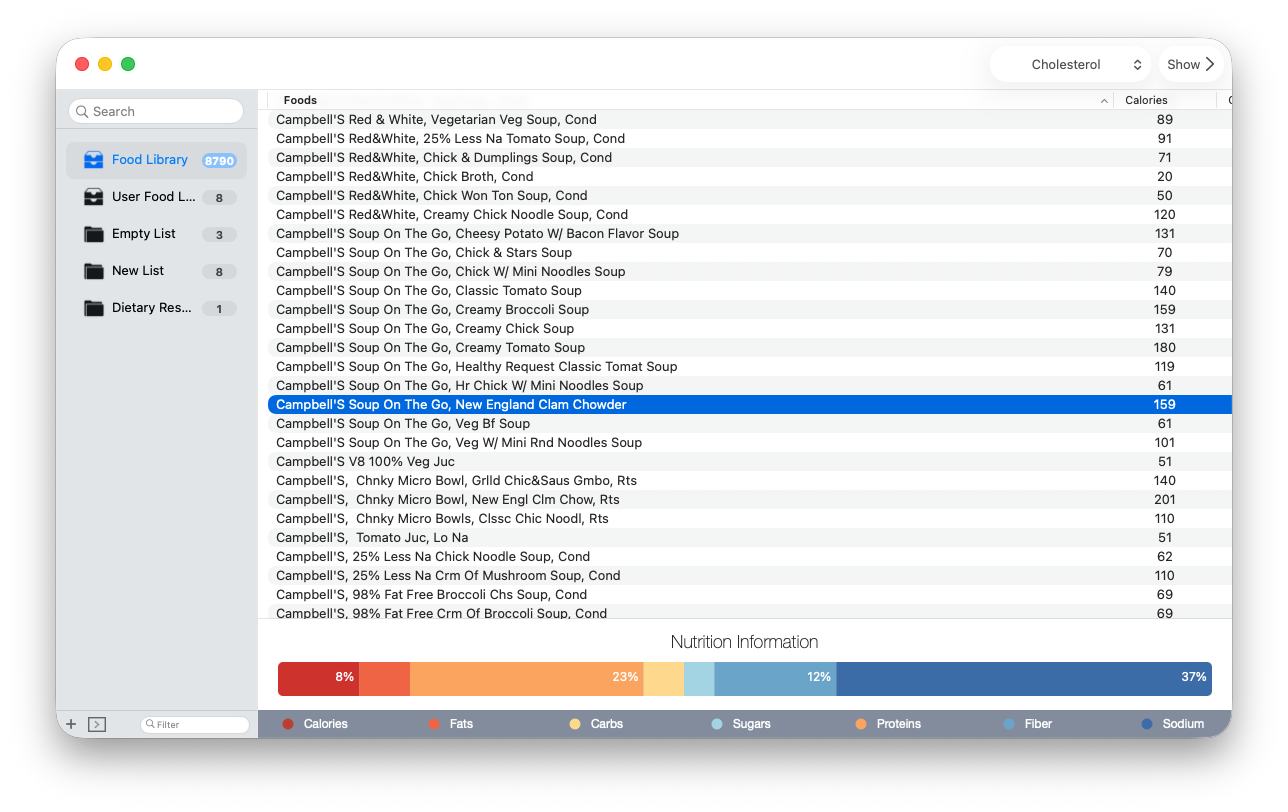Select User Food Library list
The width and height of the screenshot is (1288, 812).
[x=156, y=197]
